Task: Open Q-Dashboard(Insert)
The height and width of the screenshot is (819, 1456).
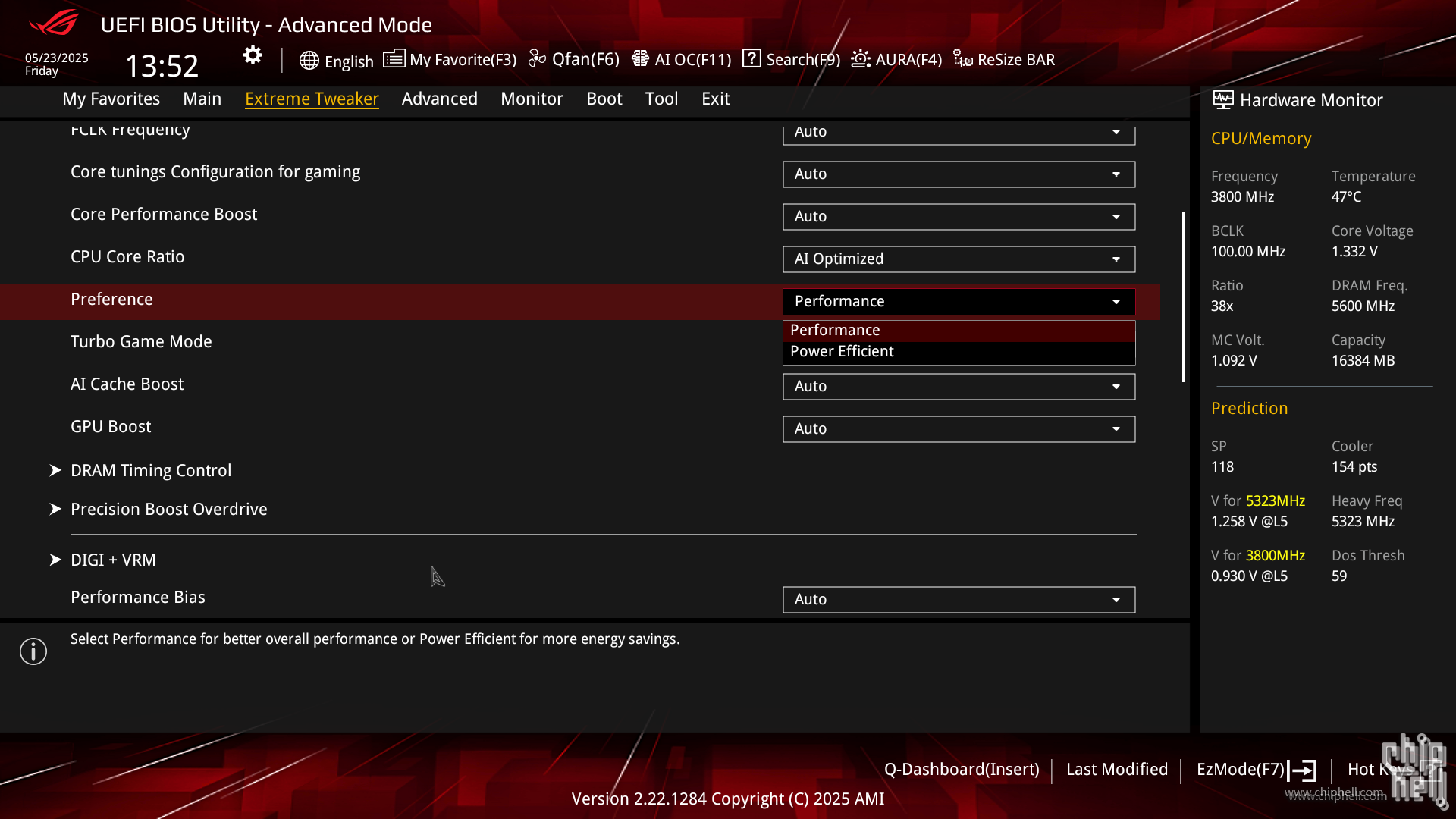Action: tap(962, 770)
